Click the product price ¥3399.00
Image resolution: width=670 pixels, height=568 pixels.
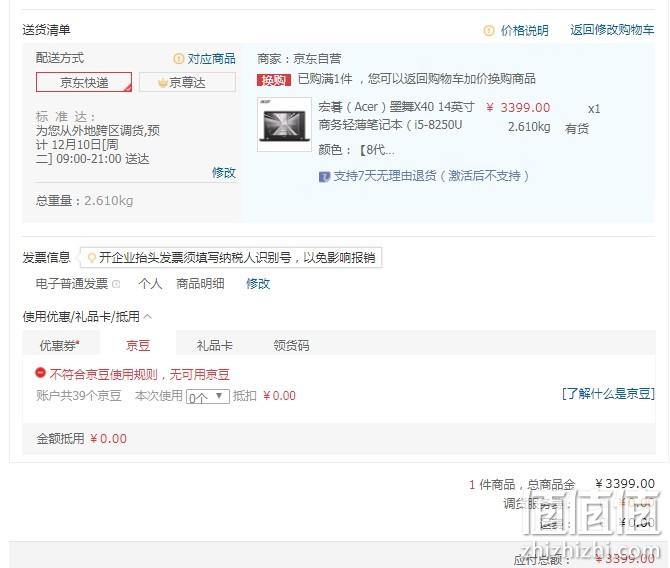[518, 108]
